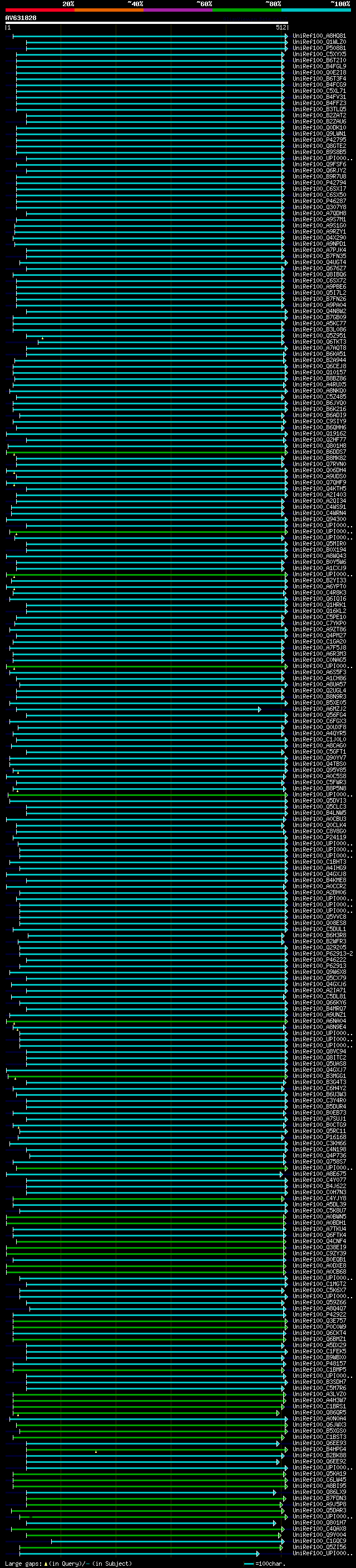Screen dimensions: 356x1568
Task: Select the UniRef100_C1MGT2 label
Action: click(x=319, y=1284)
